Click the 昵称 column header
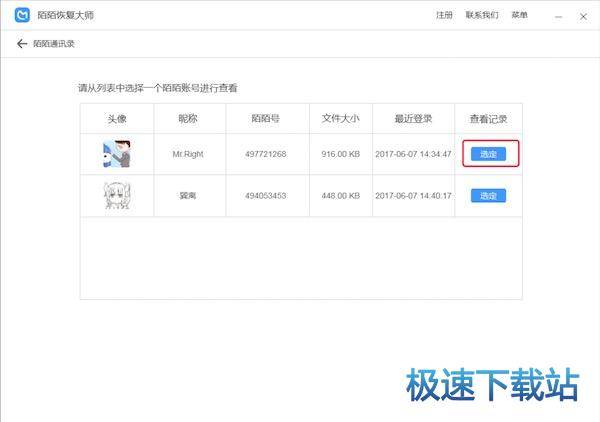 [x=188, y=119]
